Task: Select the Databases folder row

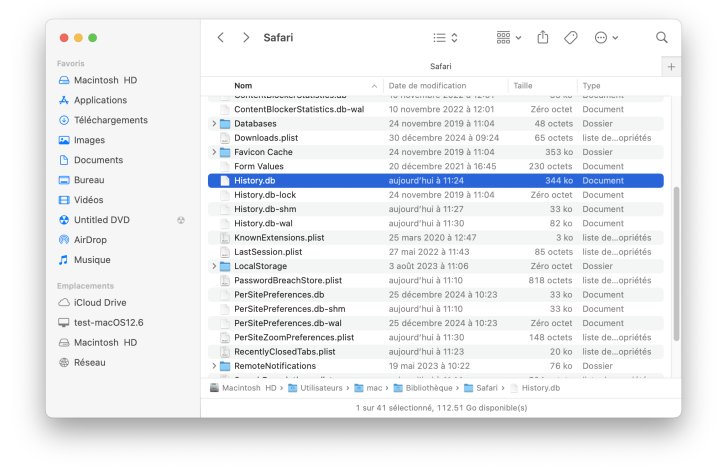Action: coord(436,124)
